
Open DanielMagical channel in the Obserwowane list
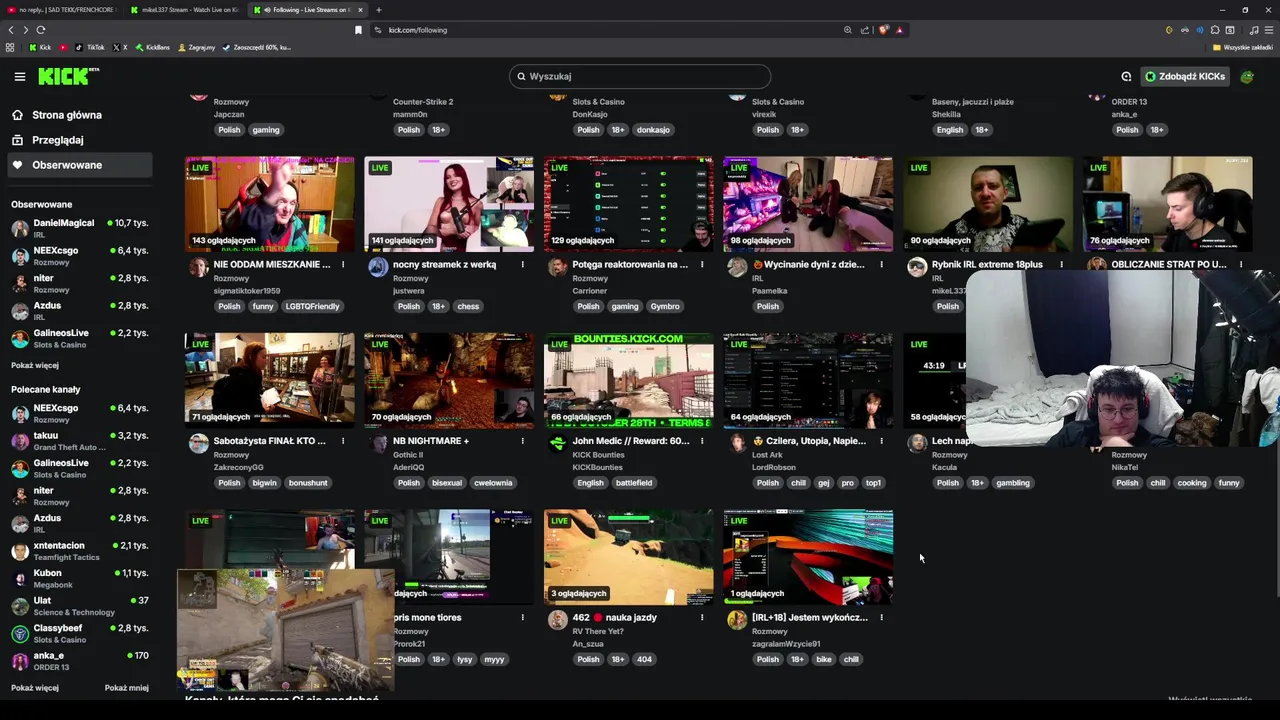[79, 229]
